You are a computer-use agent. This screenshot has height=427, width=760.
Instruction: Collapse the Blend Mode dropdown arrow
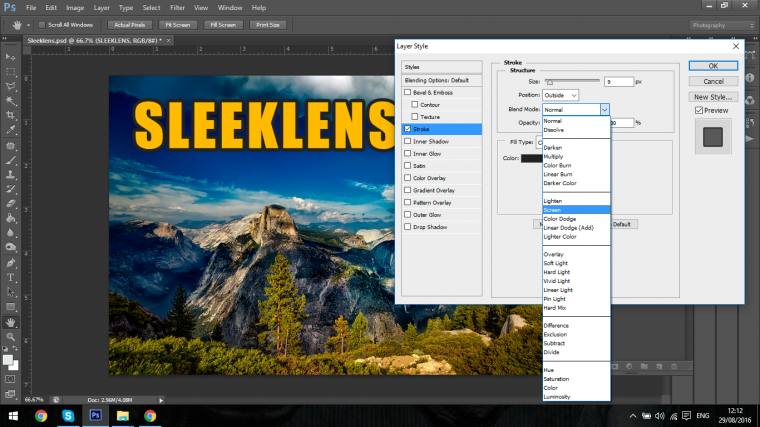pyautogui.click(x=604, y=110)
